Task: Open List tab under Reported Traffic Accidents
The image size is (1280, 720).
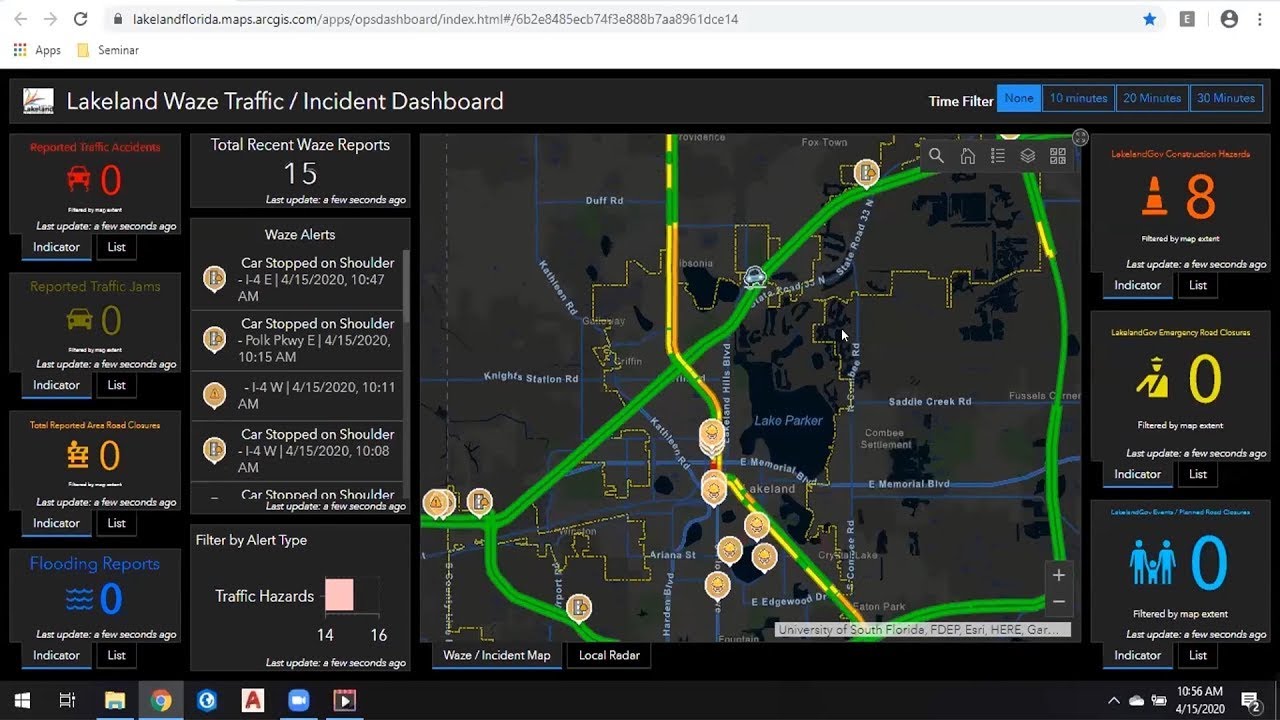Action: click(x=117, y=247)
